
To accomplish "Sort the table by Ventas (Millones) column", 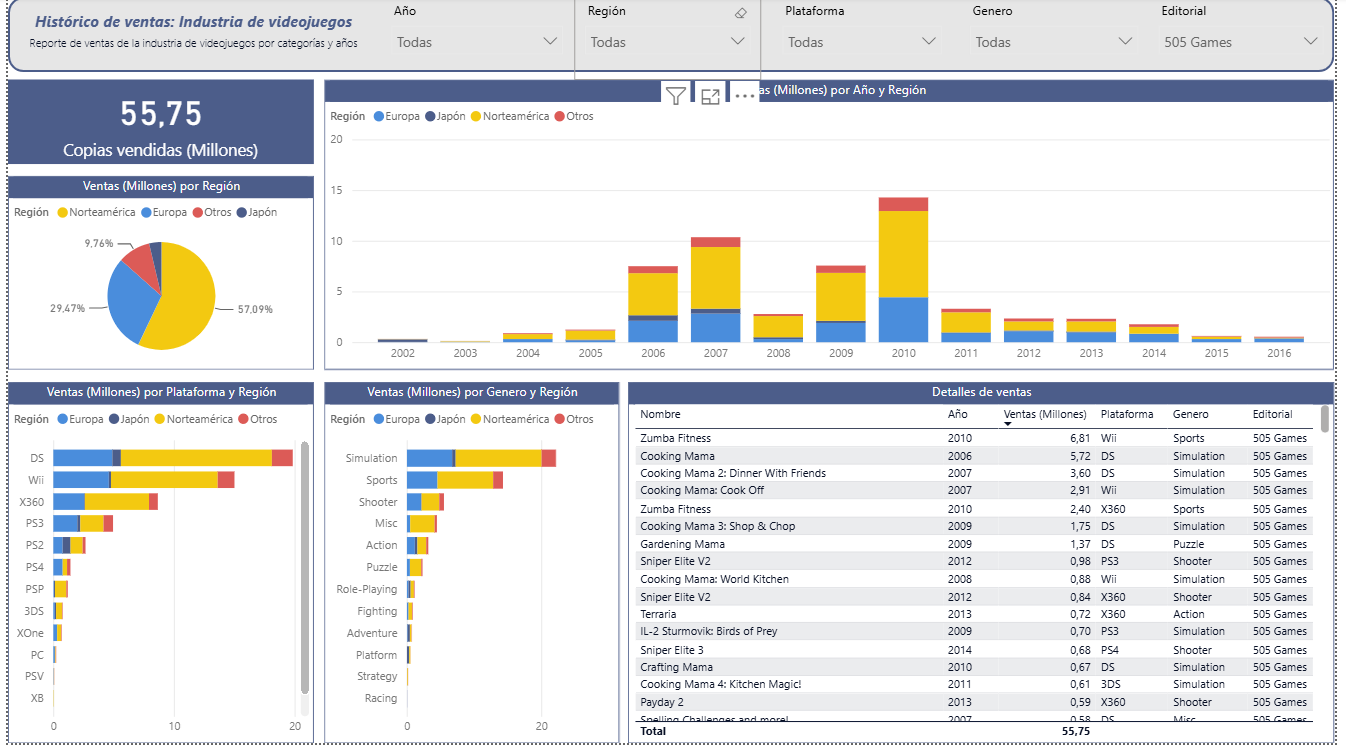I will coord(1044,414).
